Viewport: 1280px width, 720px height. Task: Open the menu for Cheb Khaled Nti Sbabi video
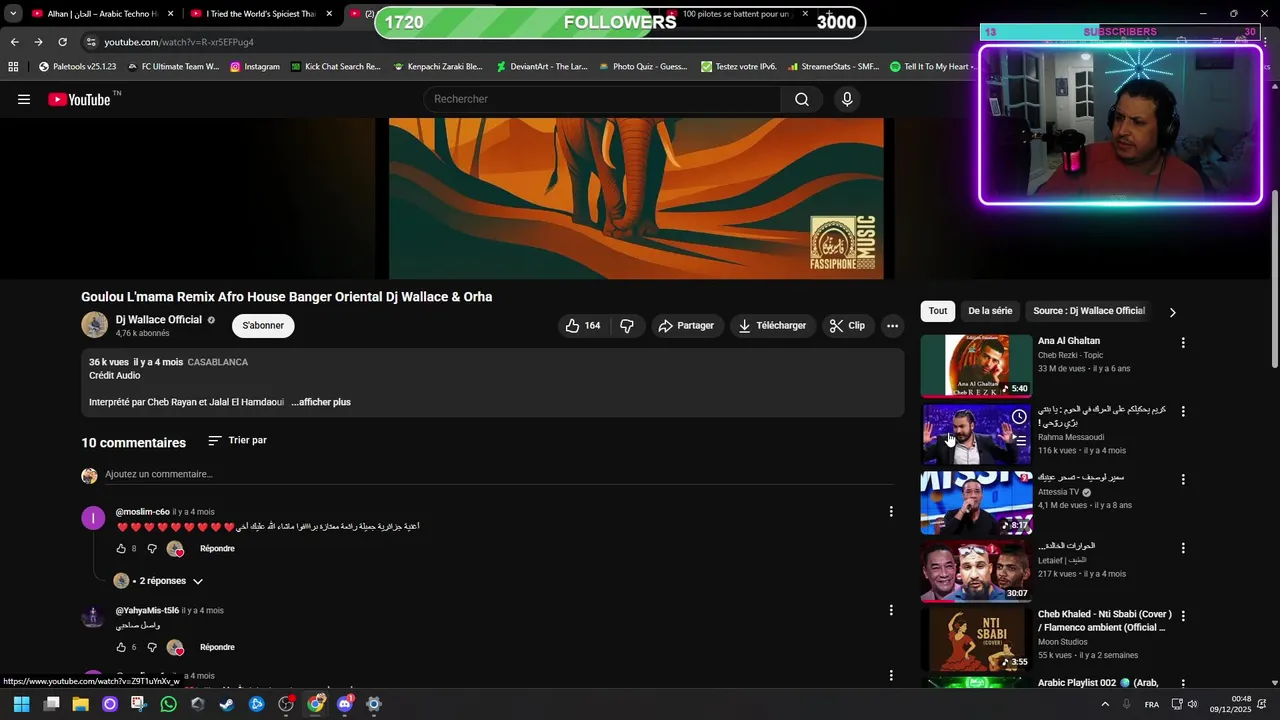click(1183, 616)
